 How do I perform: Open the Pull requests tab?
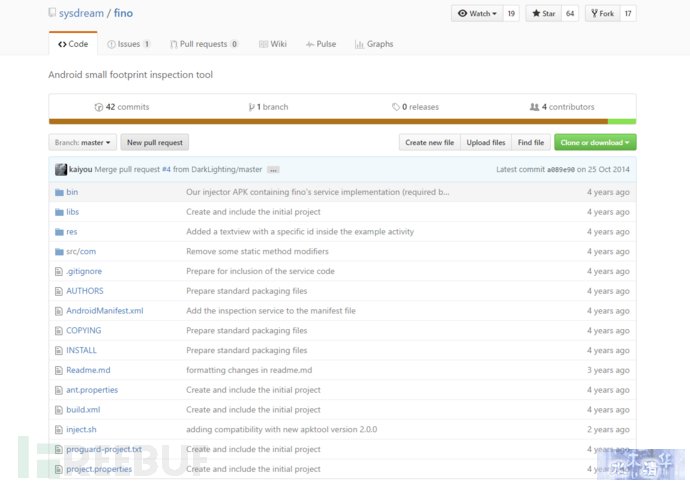[204, 44]
